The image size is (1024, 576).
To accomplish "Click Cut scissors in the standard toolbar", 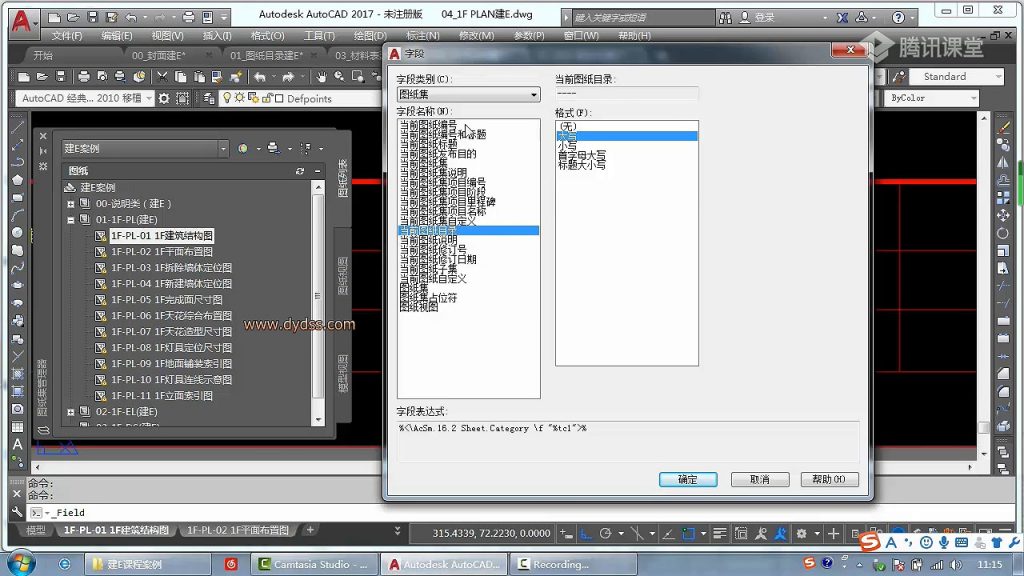I will [x=162, y=77].
